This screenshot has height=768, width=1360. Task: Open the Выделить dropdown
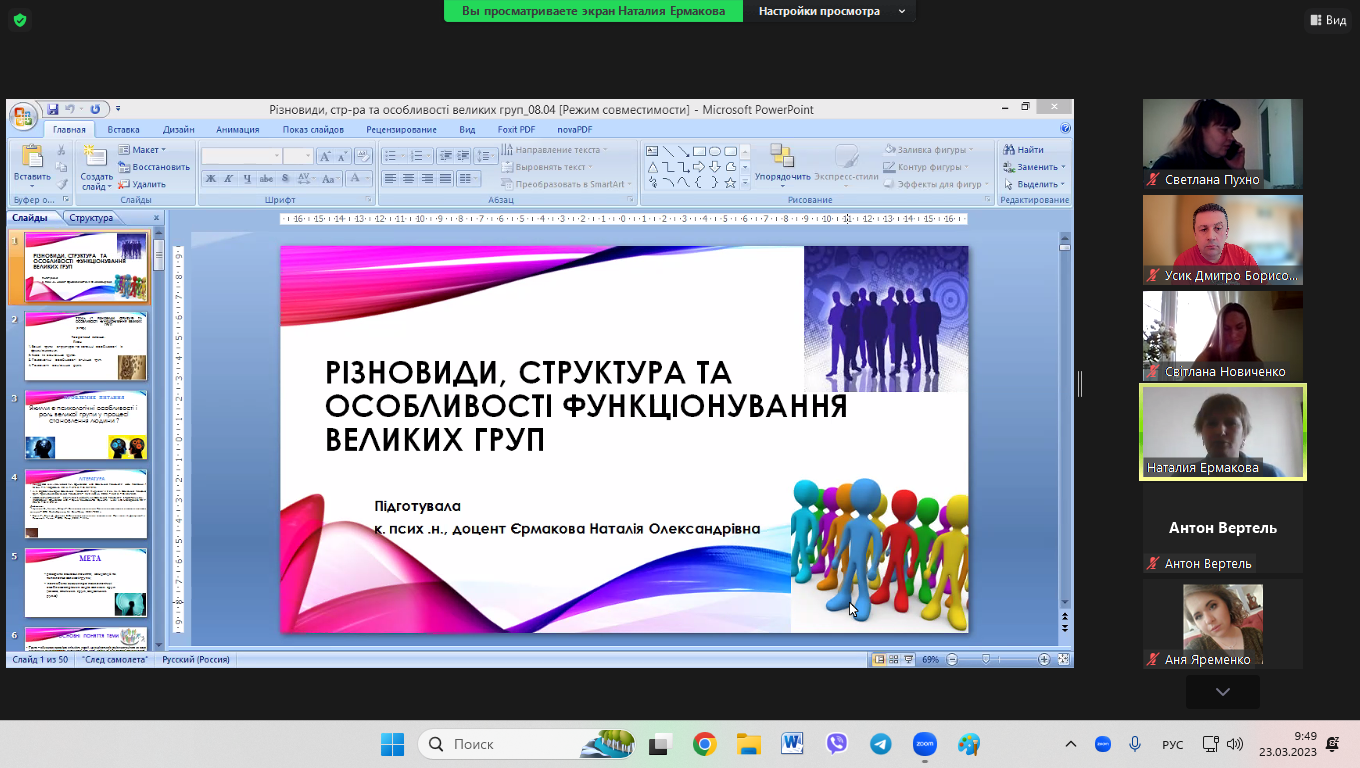click(x=1035, y=184)
